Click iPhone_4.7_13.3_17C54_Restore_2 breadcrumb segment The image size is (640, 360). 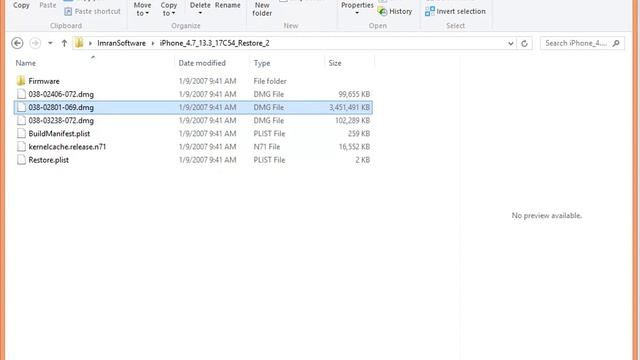coord(214,43)
